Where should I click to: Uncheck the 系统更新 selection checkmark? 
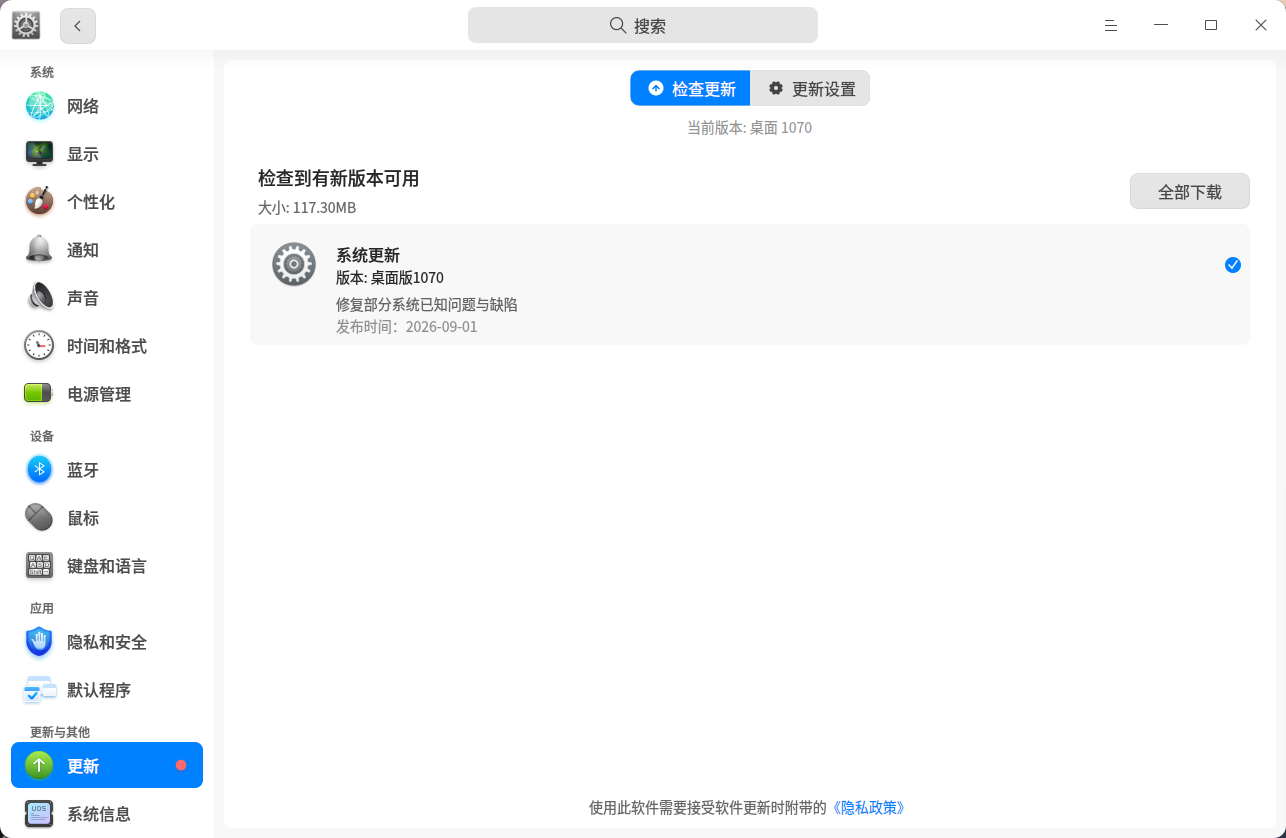[x=1233, y=265]
